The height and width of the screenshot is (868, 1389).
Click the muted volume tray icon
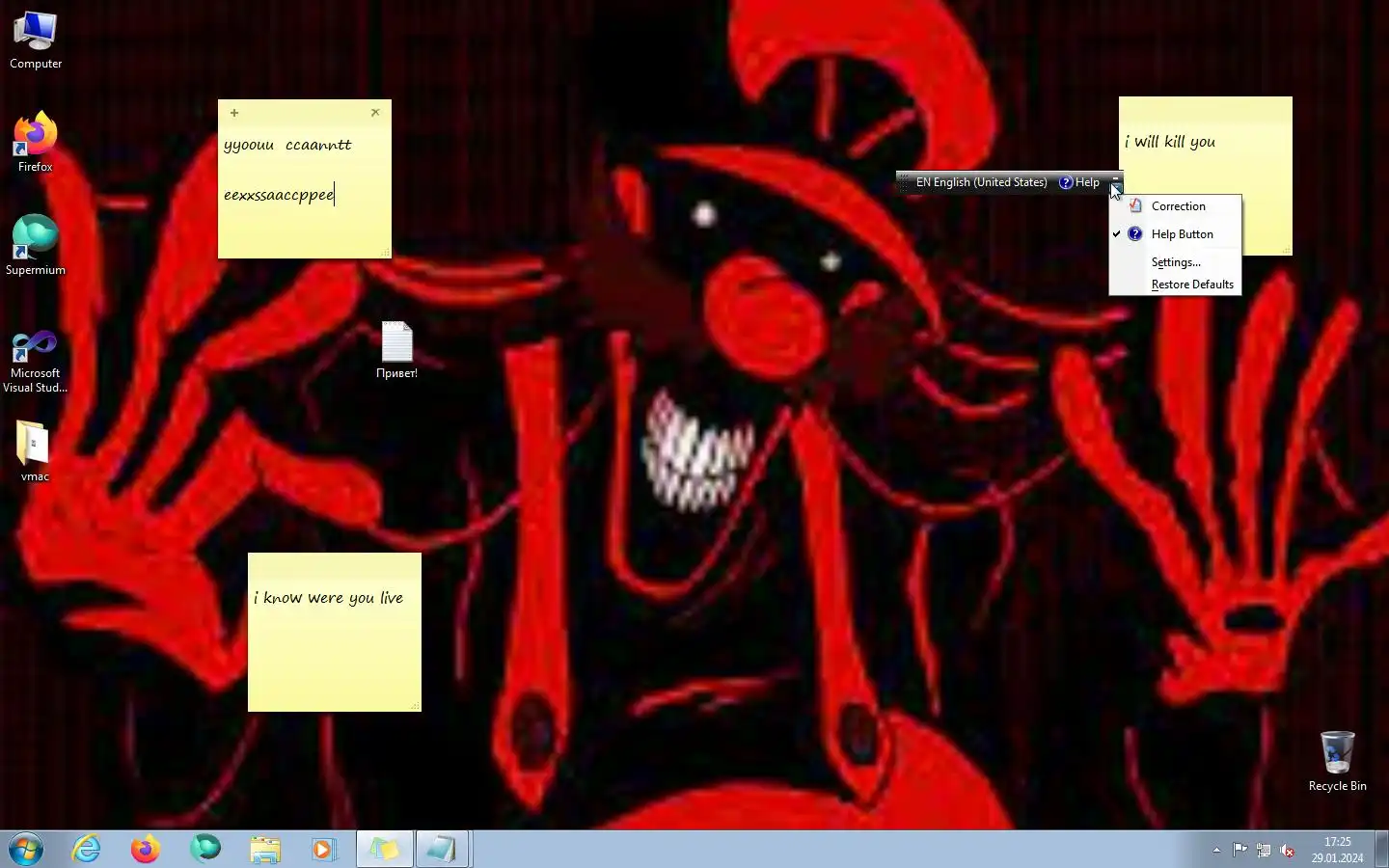(1287, 850)
